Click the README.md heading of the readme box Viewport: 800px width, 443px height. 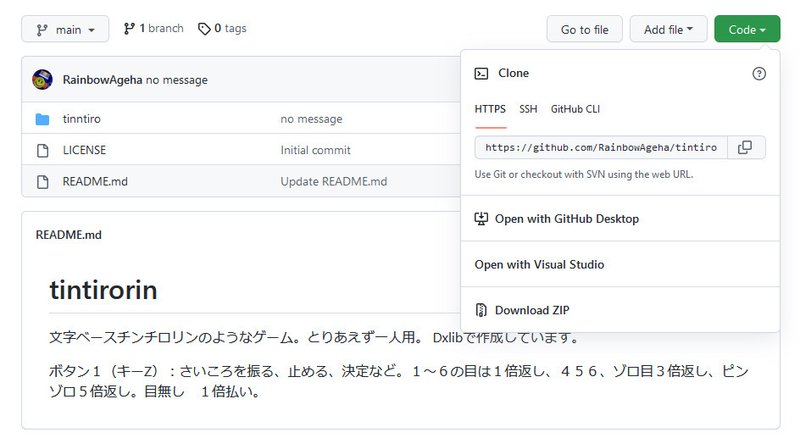(68, 235)
